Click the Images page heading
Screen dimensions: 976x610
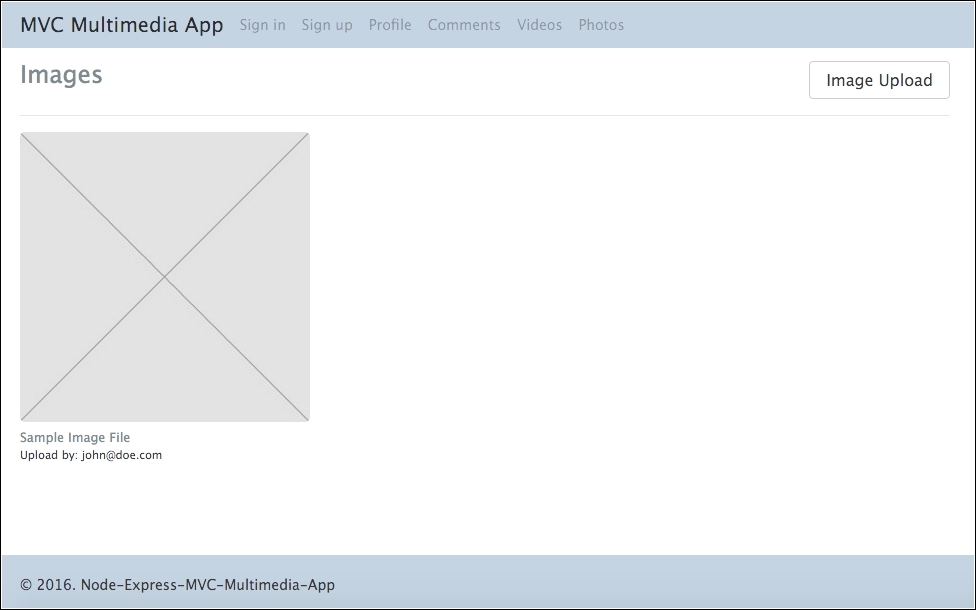[61, 75]
